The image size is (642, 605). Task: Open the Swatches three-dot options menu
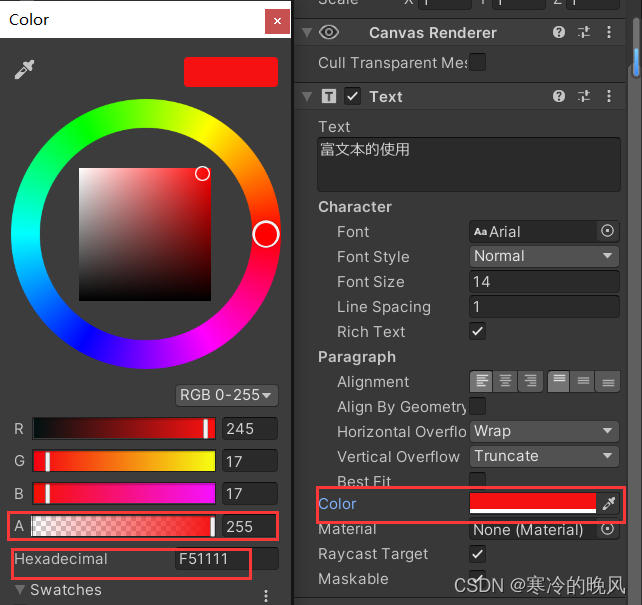(266, 595)
